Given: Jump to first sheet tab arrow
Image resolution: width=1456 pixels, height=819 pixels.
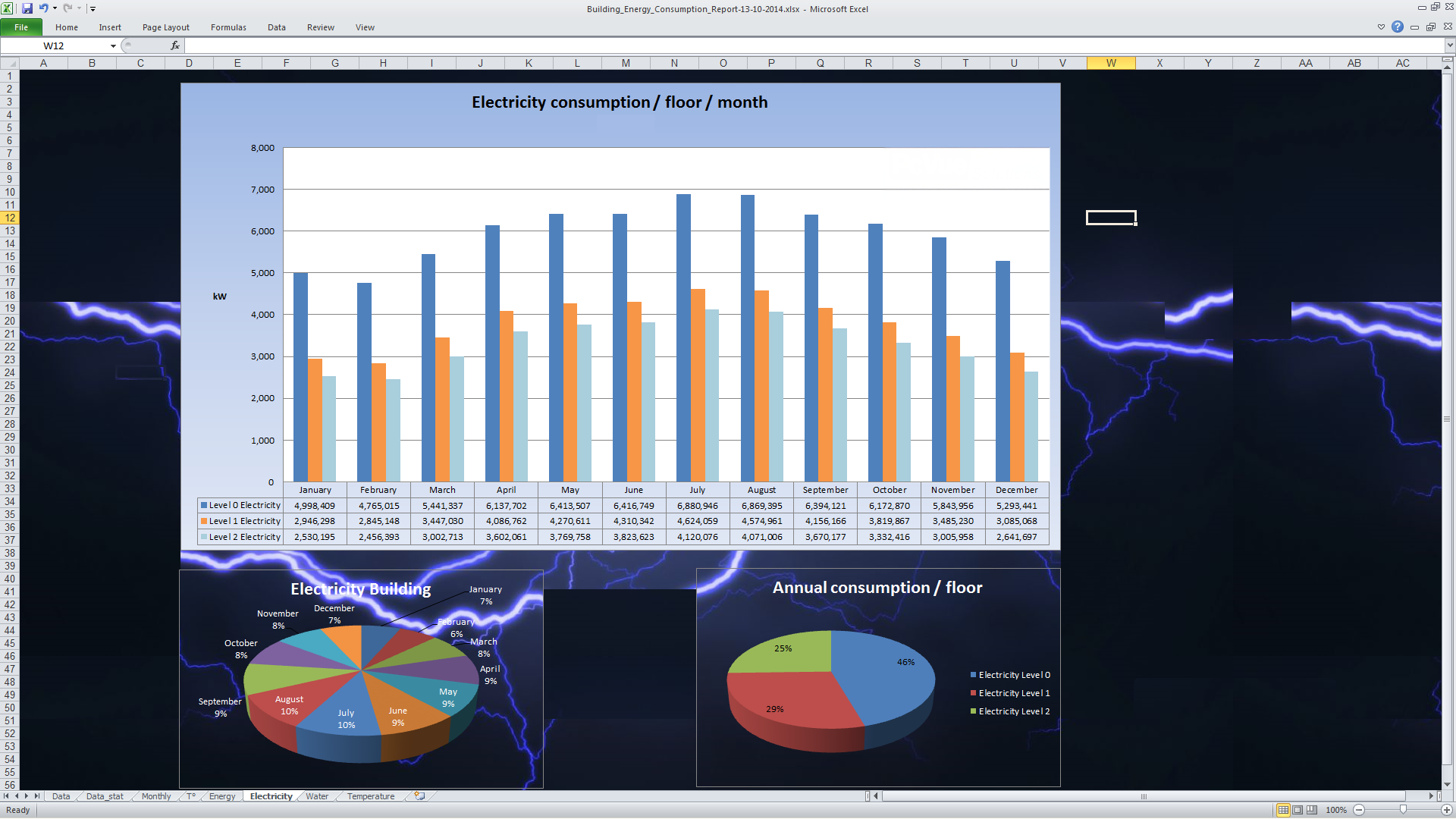Looking at the screenshot, I should click(x=7, y=796).
